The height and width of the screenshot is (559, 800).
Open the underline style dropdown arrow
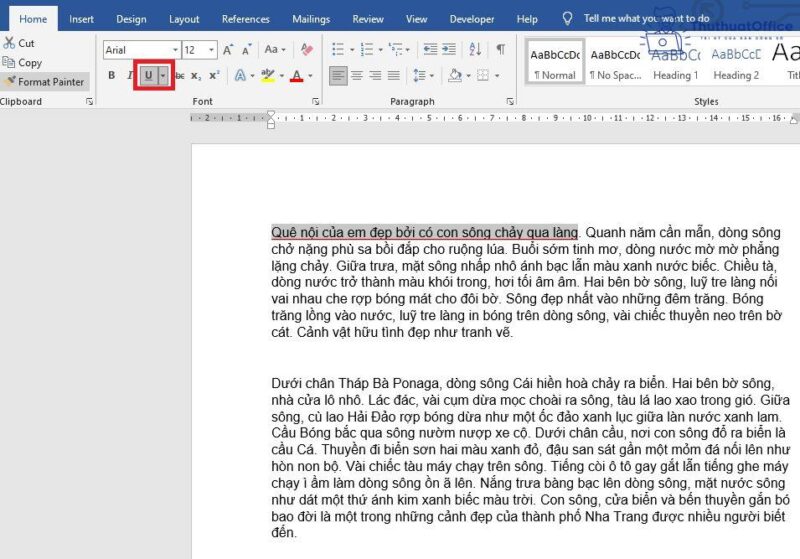[163, 76]
